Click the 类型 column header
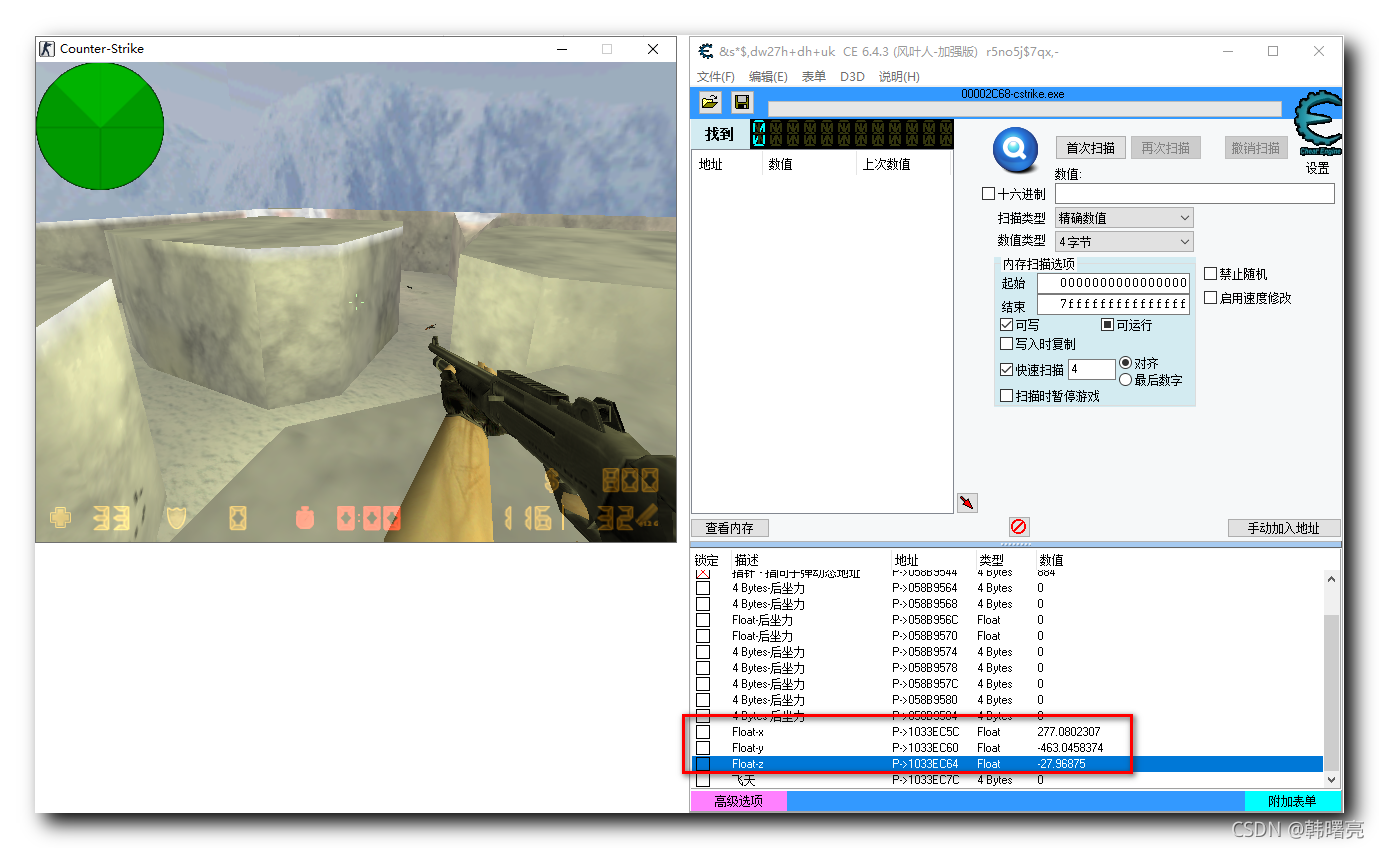This screenshot has height=848, width=1379. 1005,560
